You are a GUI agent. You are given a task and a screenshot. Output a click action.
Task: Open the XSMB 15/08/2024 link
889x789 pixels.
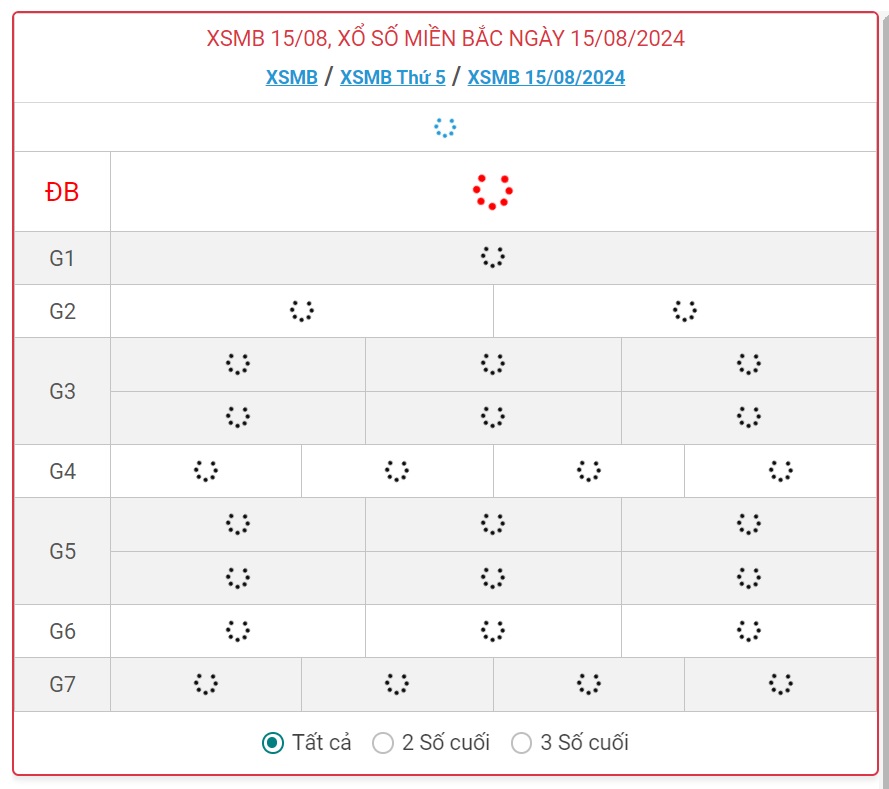(546, 77)
